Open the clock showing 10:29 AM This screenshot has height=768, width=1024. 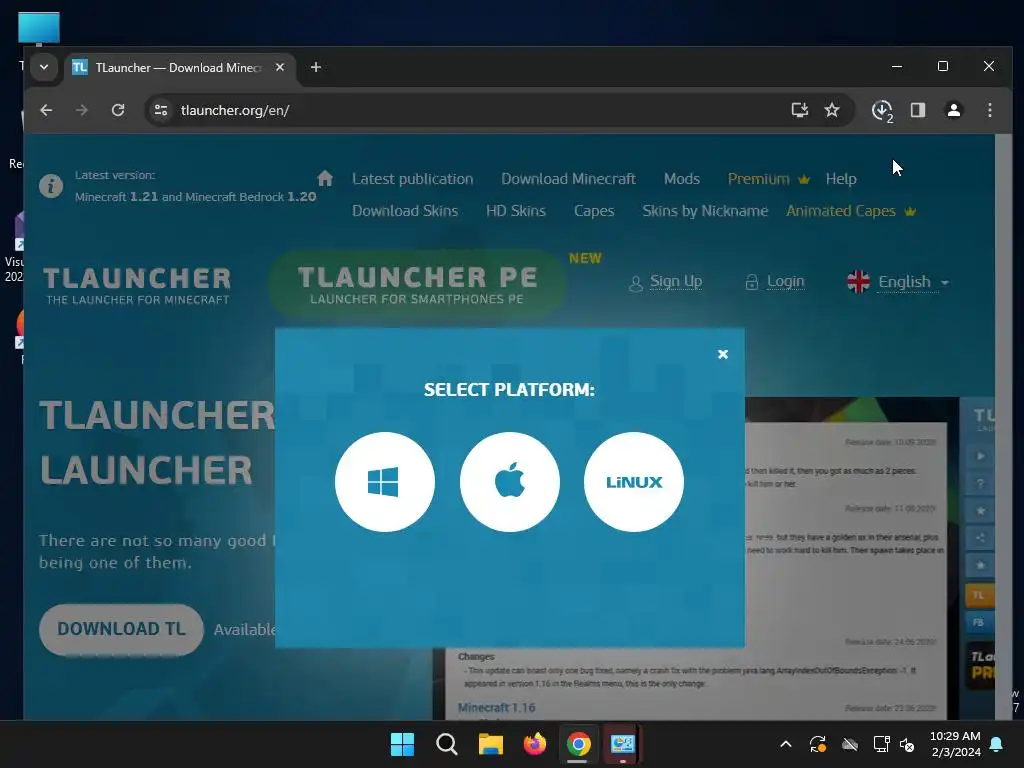pos(955,744)
